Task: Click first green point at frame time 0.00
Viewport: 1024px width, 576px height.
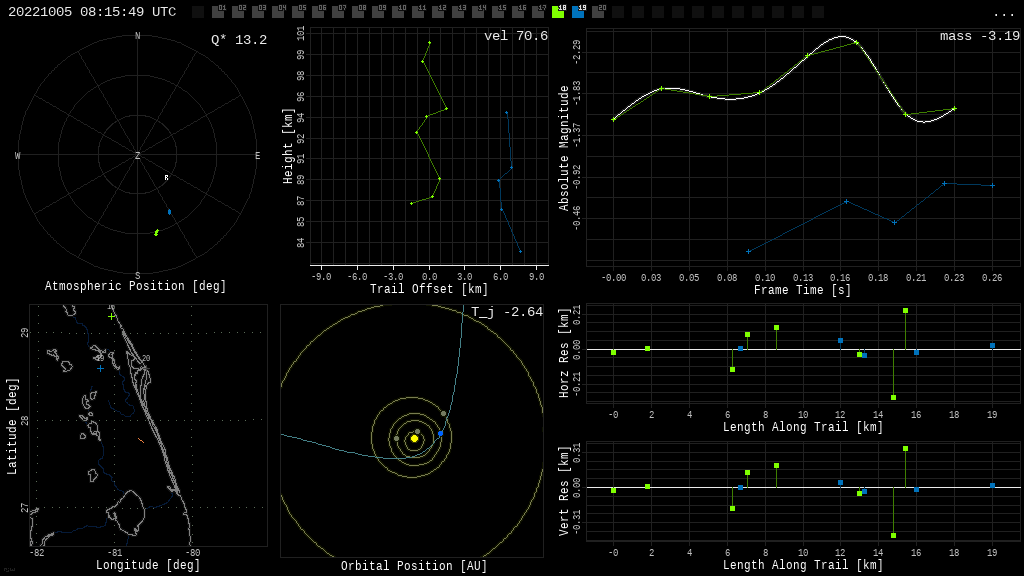Action: click(x=613, y=120)
